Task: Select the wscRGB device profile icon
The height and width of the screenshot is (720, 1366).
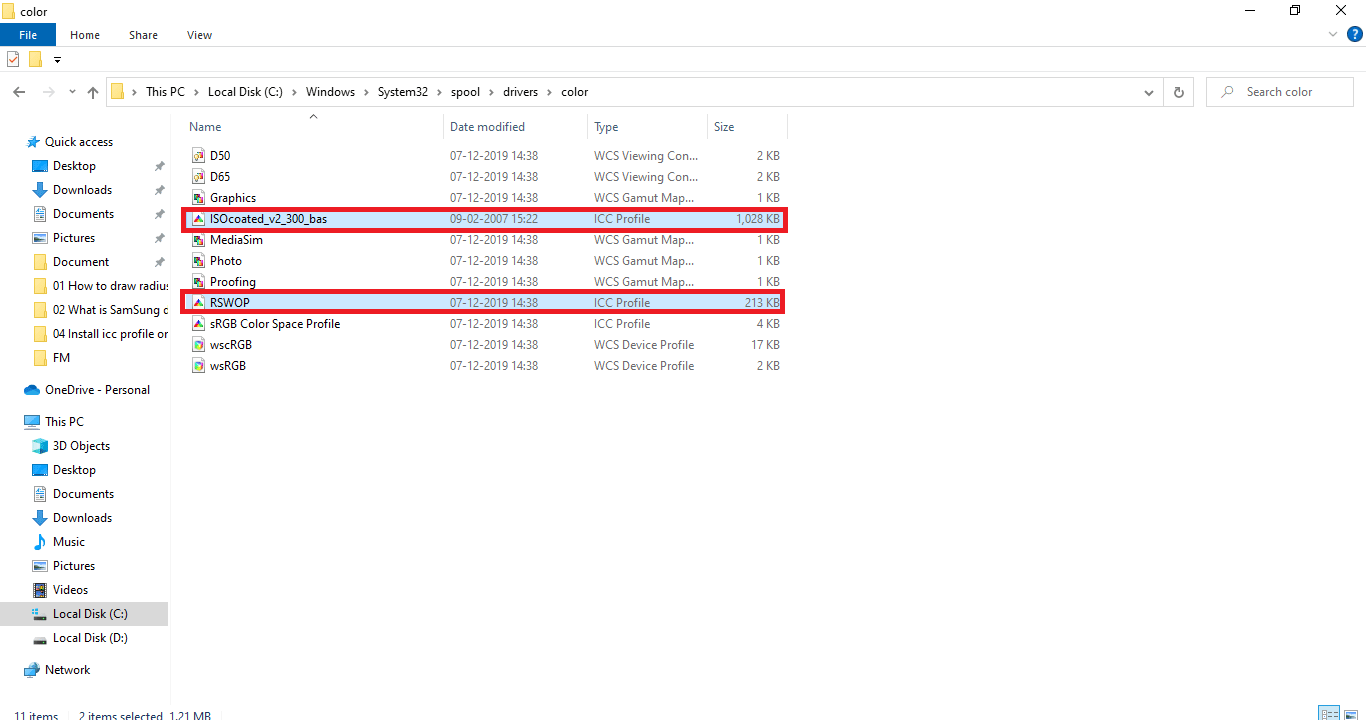Action: tap(198, 345)
